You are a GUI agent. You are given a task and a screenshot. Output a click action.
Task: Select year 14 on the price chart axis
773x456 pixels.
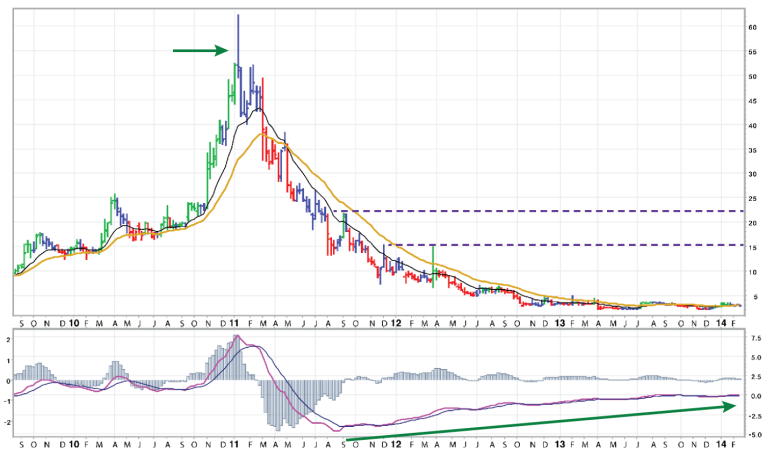tap(721, 323)
